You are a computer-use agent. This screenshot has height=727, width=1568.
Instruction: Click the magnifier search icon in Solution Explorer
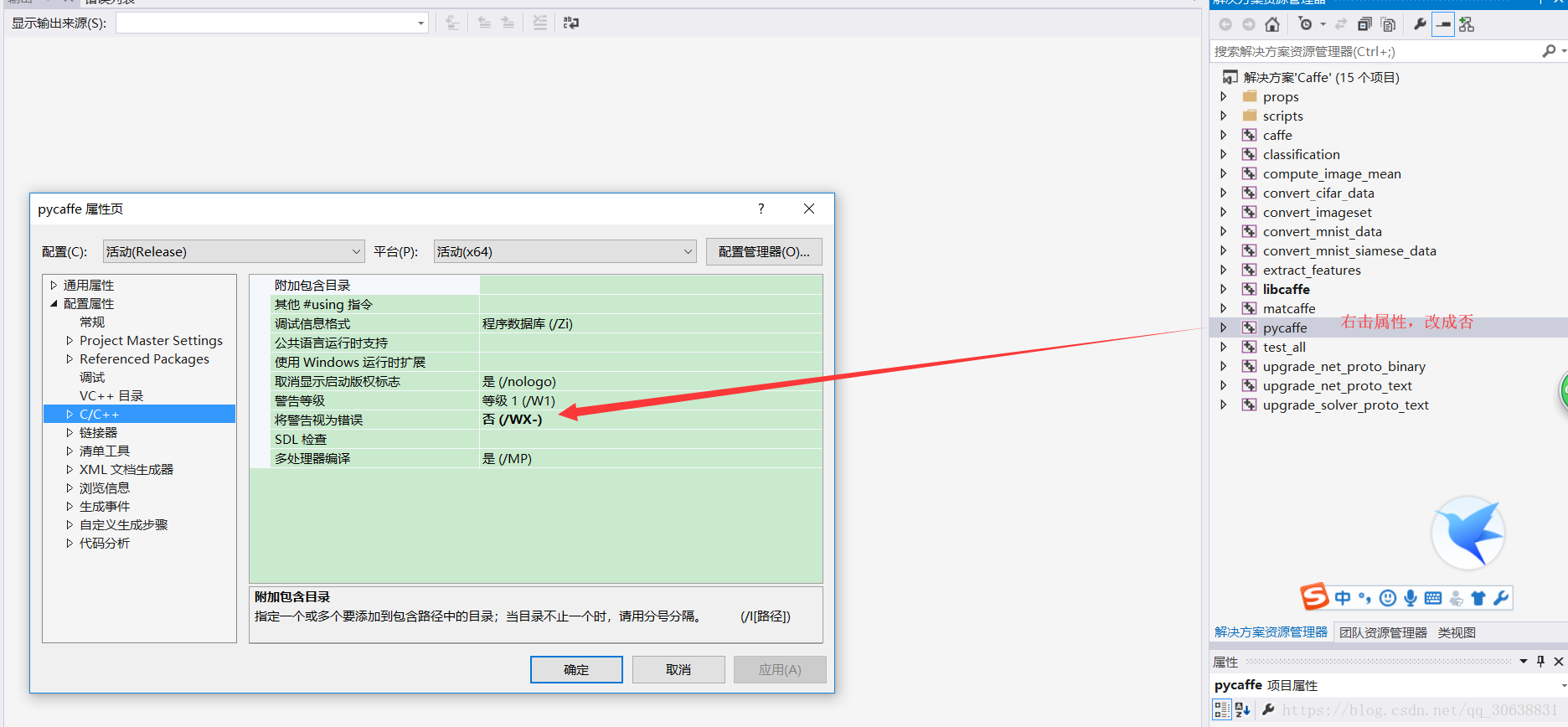pyautogui.click(x=1549, y=51)
